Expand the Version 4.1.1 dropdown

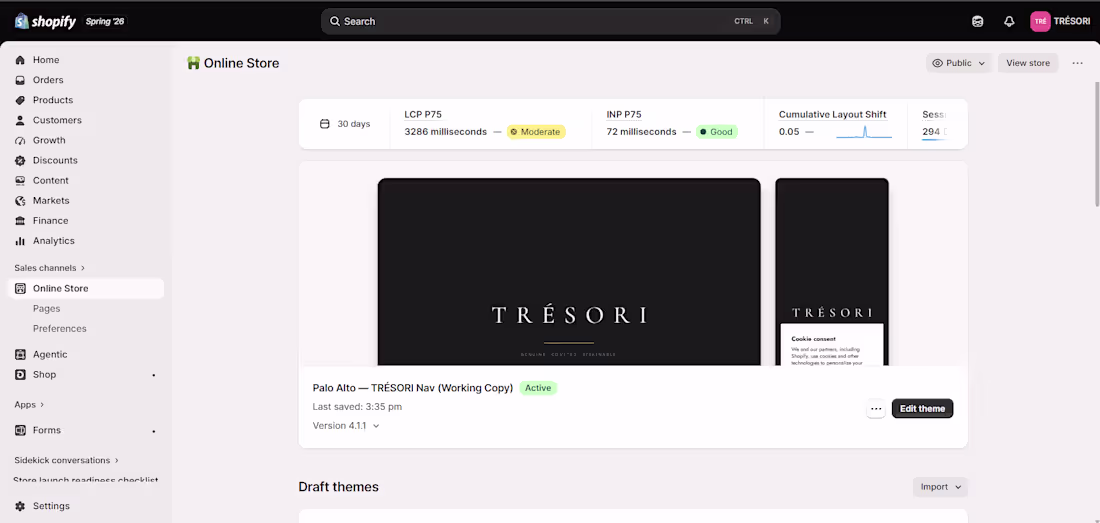346,426
